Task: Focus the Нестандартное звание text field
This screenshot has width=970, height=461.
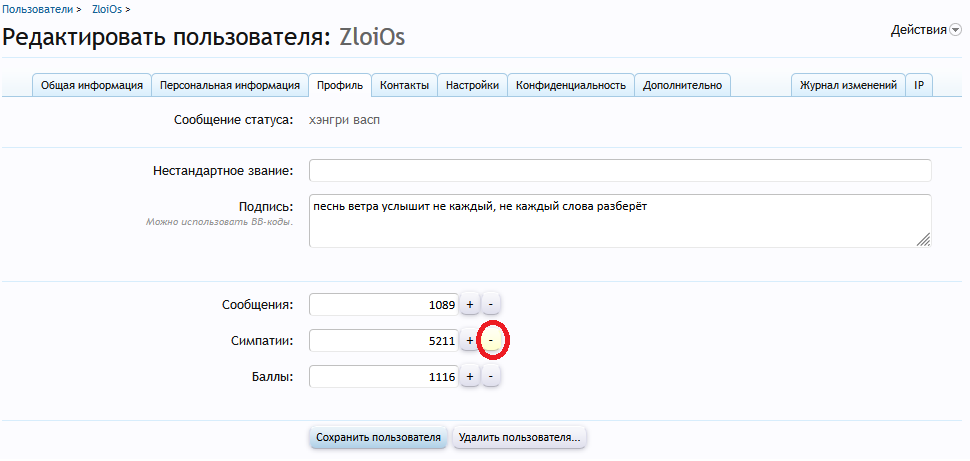Action: 620,171
